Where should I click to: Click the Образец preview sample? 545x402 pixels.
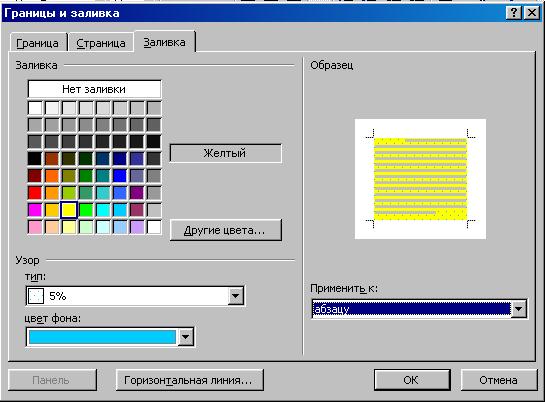coord(420,179)
